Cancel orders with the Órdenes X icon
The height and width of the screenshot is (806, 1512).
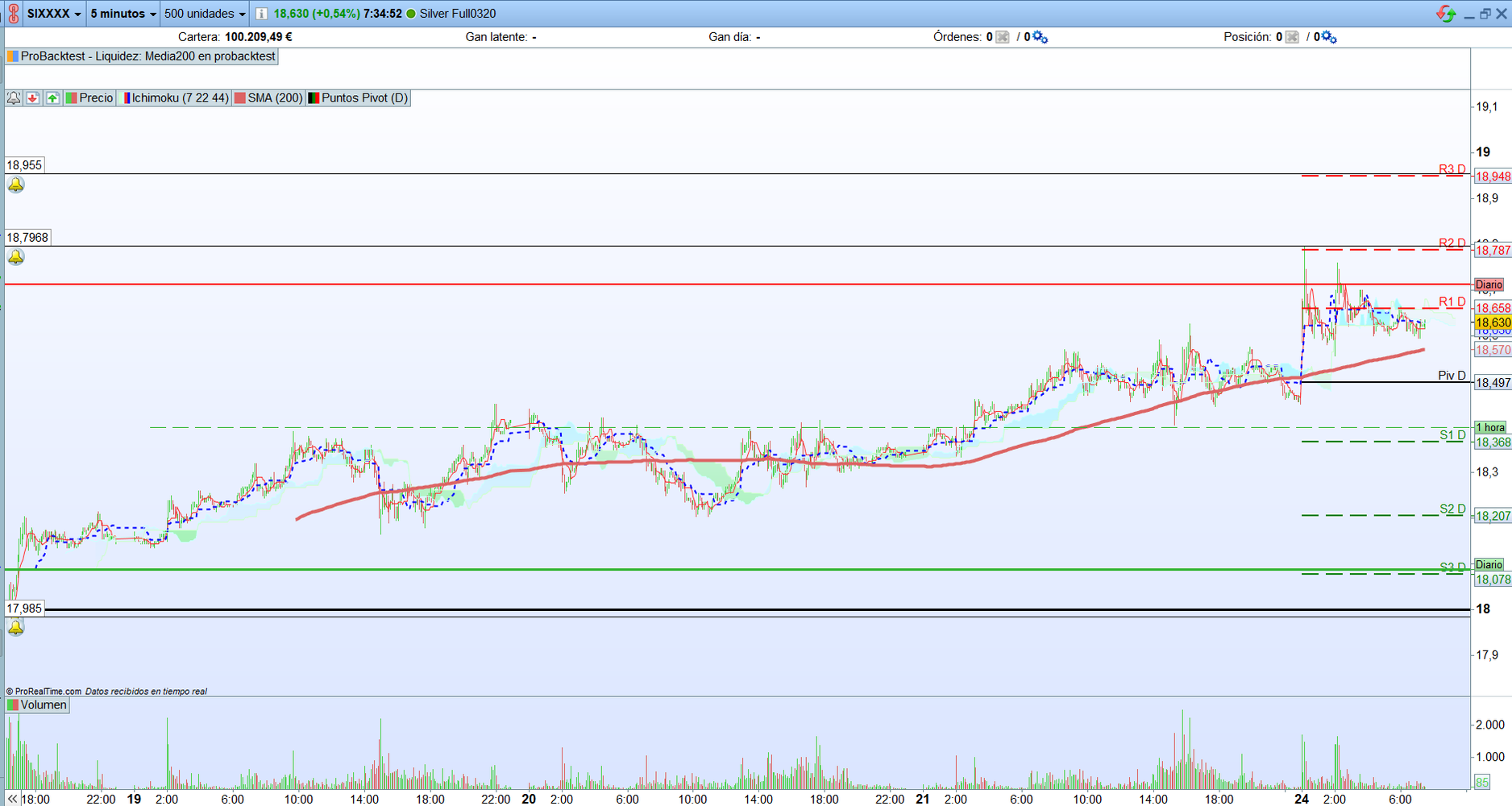pos(1003,37)
